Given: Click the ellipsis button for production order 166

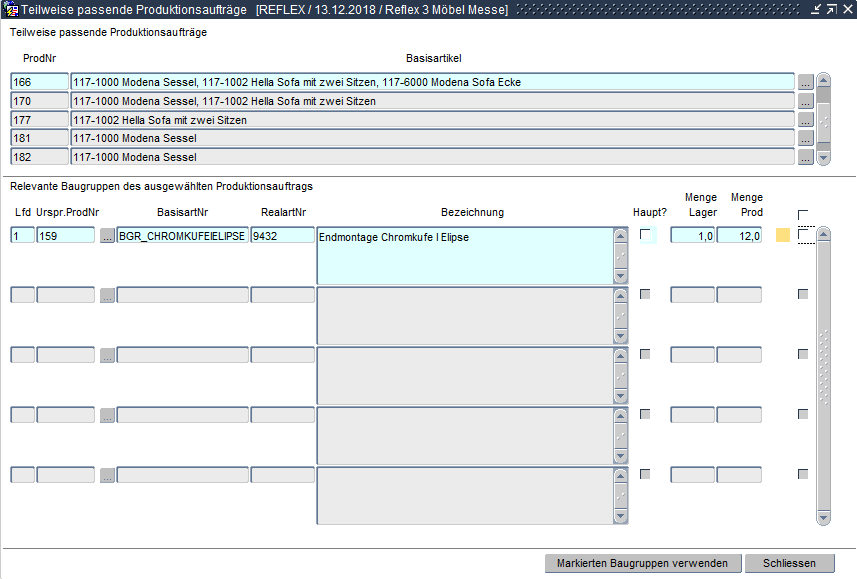Looking at the screenshot, I should (805, 82).
